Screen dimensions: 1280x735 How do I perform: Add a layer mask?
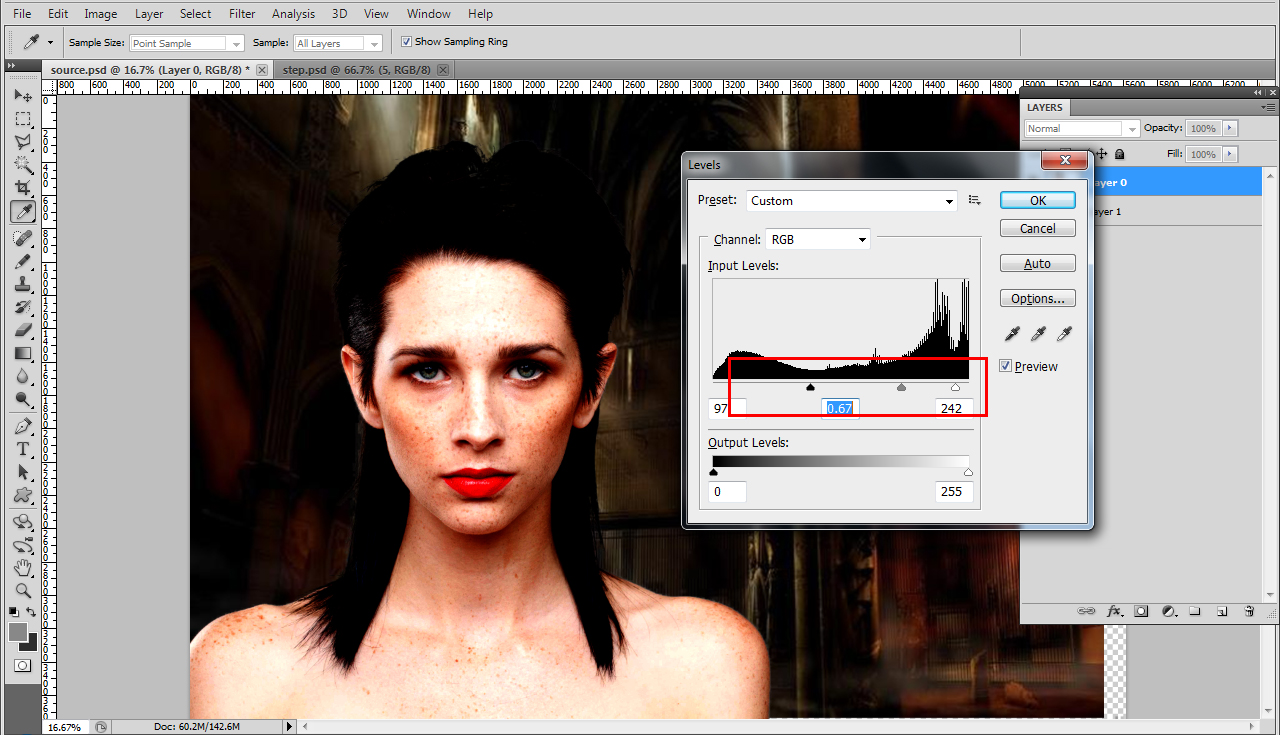1141,611
